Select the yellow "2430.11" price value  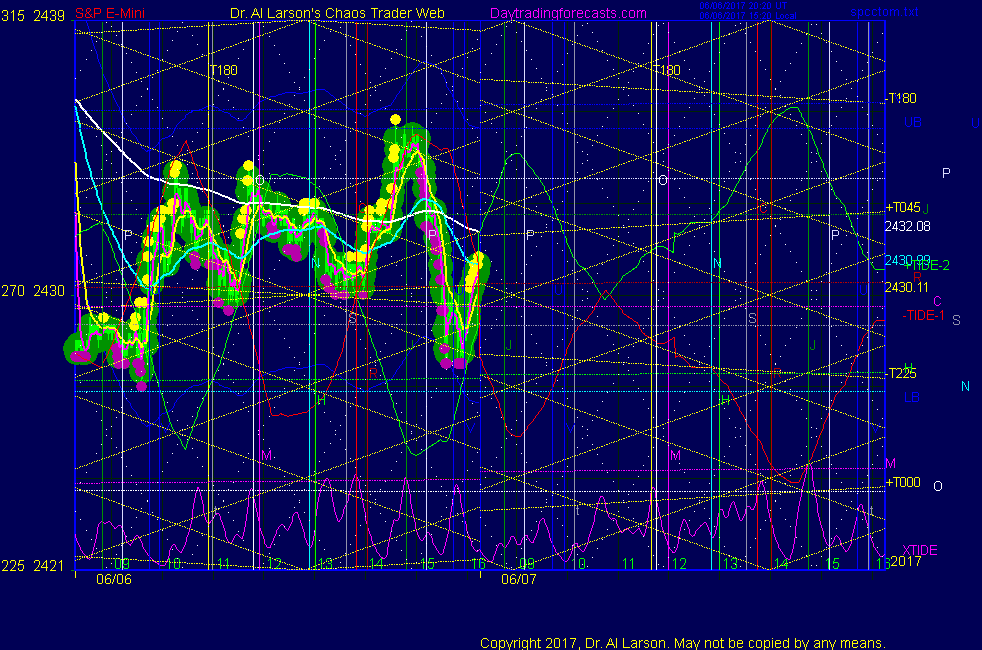(x=906, y=287)
